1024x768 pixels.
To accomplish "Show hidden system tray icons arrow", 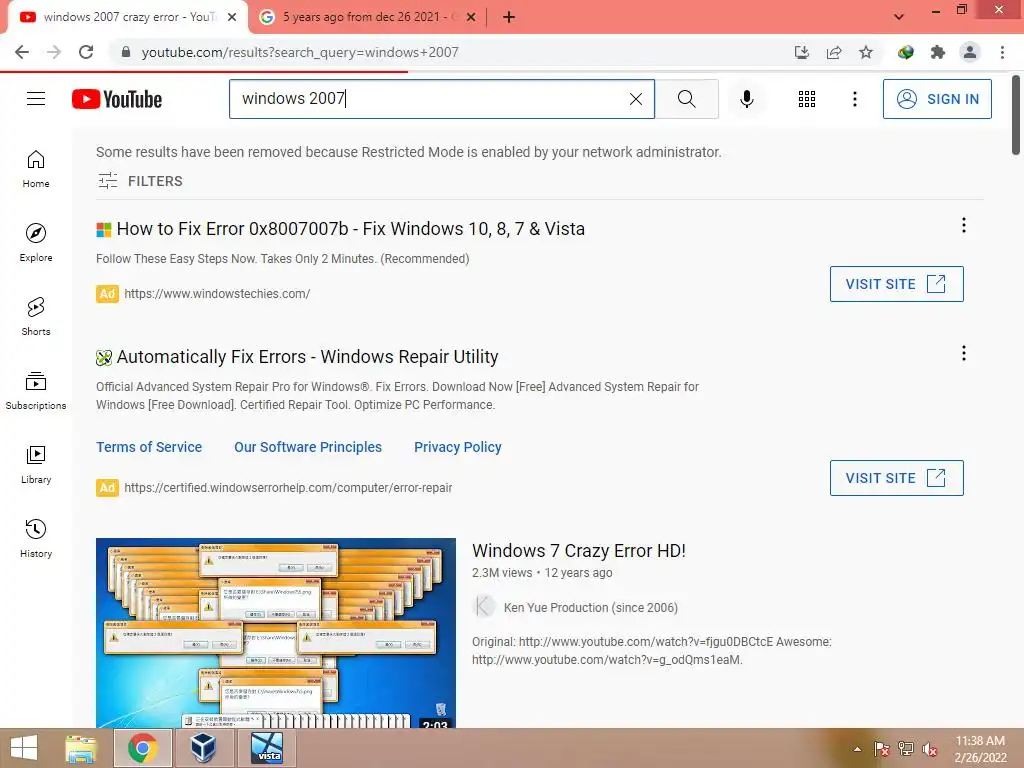I will tap(857, 749).
